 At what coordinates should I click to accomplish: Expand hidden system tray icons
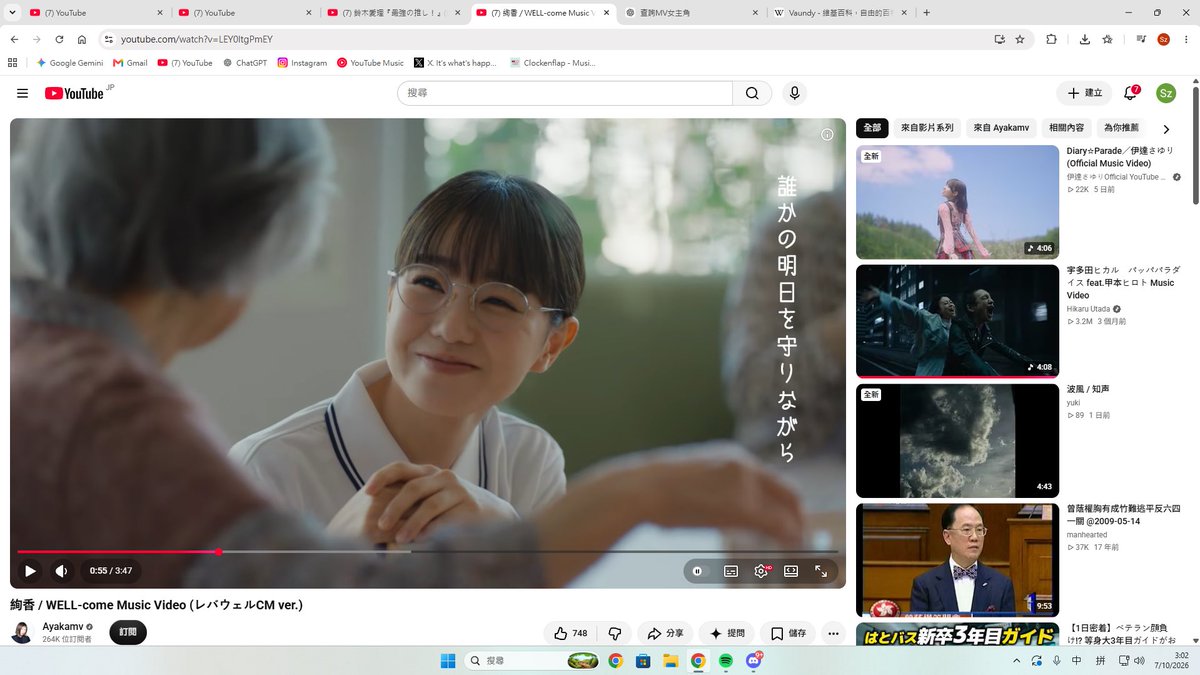(x=1017, y=661)
